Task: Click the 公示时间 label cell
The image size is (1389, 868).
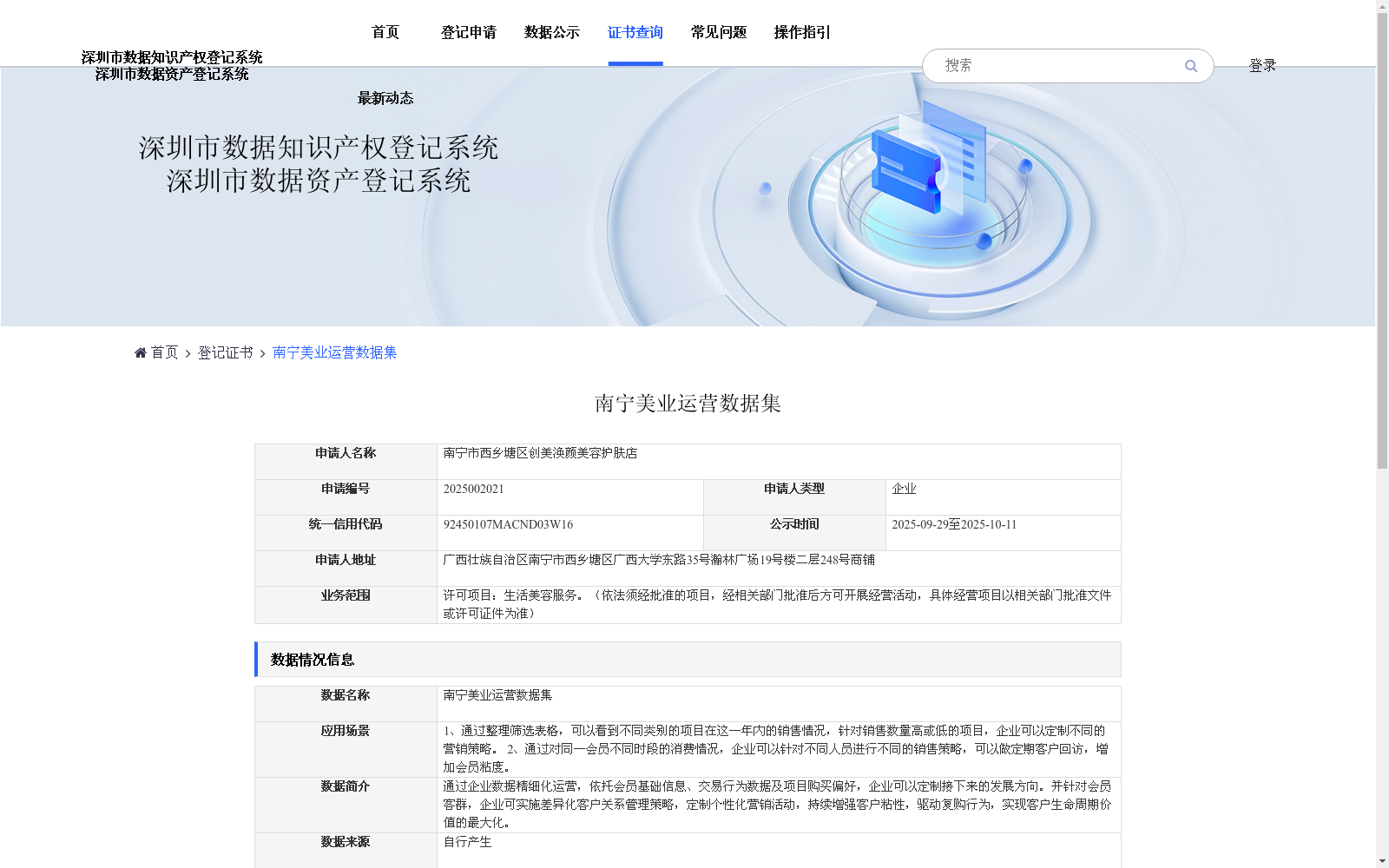Action: pyautogui.click(x=794, y=533)
